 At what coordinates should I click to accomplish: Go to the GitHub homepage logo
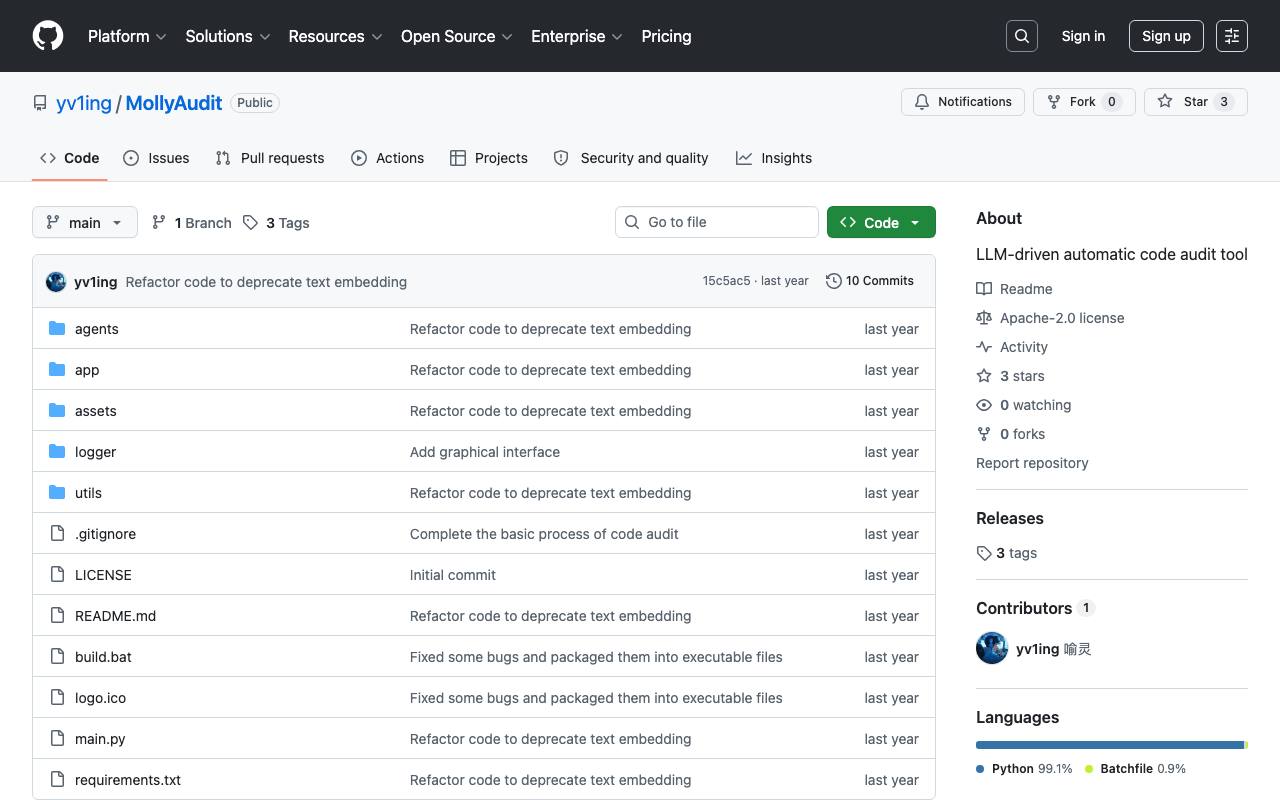[48, 36]
